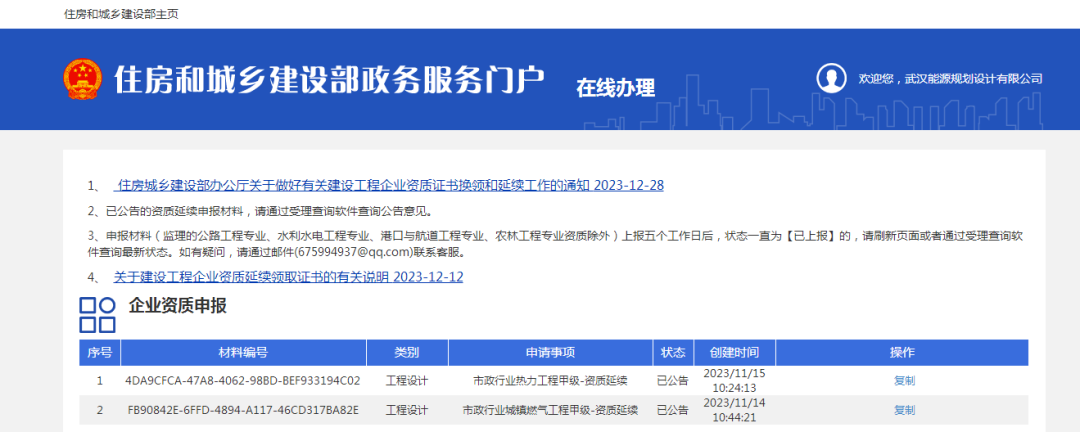This screenshot has height=432, width=1080.
Task: Click the 企业资质申报 section heading
Action: pos(178,307)
